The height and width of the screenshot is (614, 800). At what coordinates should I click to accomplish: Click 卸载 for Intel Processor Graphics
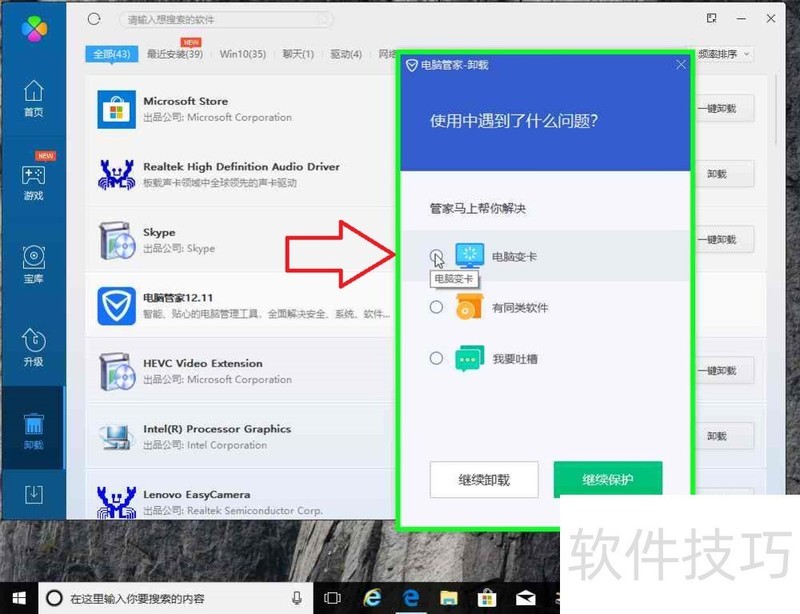(x=723, y=436)
